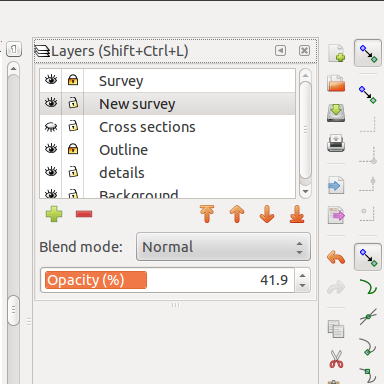
Task: Close the Layers panel
Action: pos(304,51)
